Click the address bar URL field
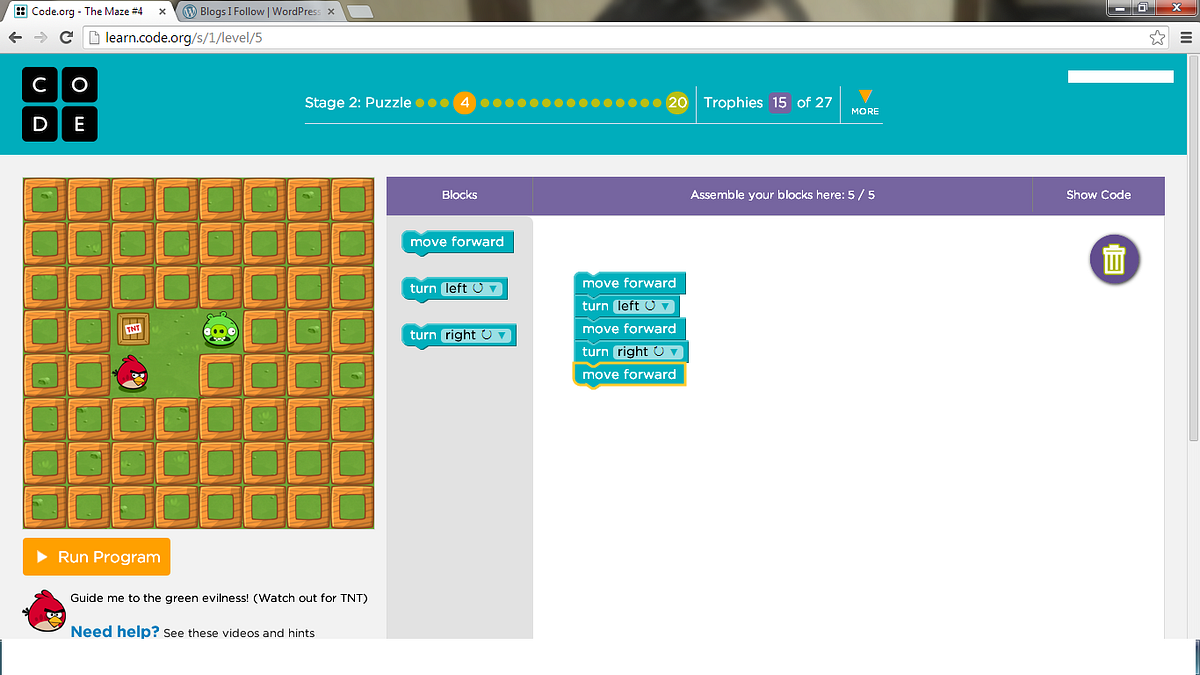The image size is (1200, 675). tap(400, 37)
